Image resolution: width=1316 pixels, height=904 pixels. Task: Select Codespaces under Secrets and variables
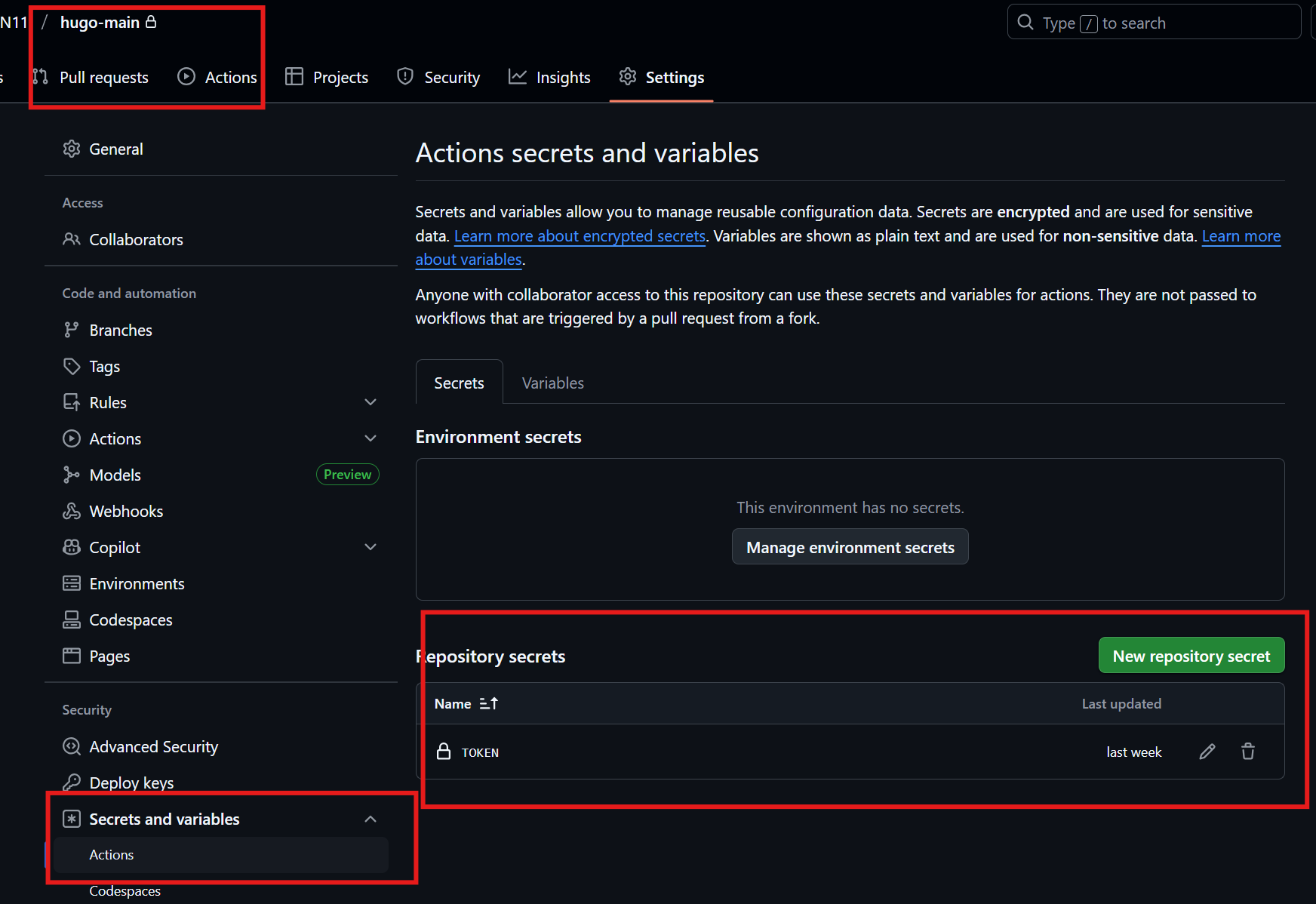point(221,891)
